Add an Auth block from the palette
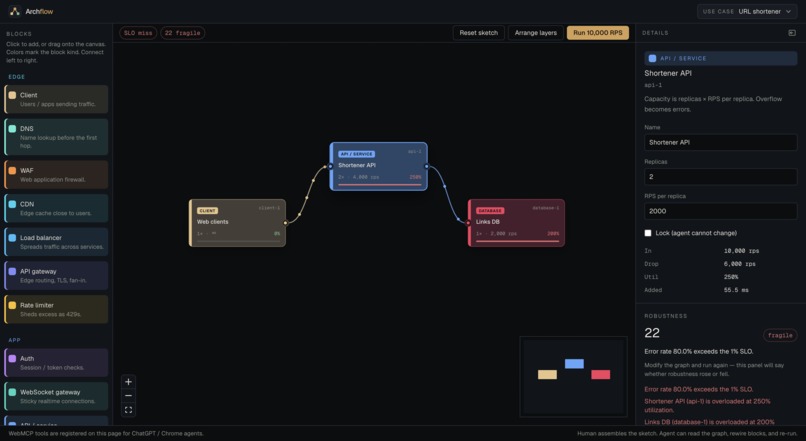 56,362
